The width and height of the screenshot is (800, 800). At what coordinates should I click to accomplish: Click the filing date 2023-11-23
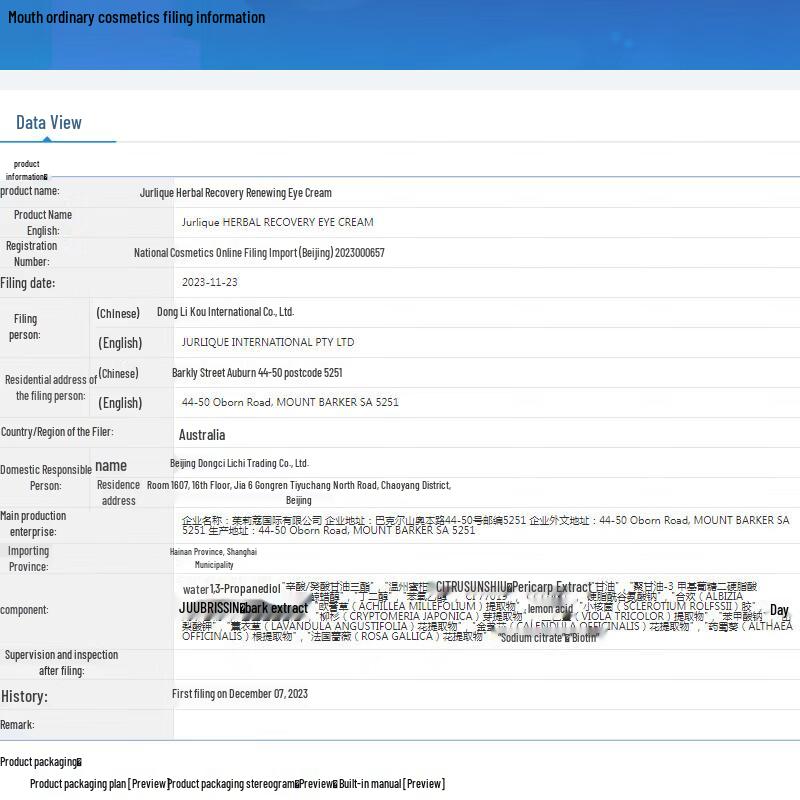pos(210,283)
